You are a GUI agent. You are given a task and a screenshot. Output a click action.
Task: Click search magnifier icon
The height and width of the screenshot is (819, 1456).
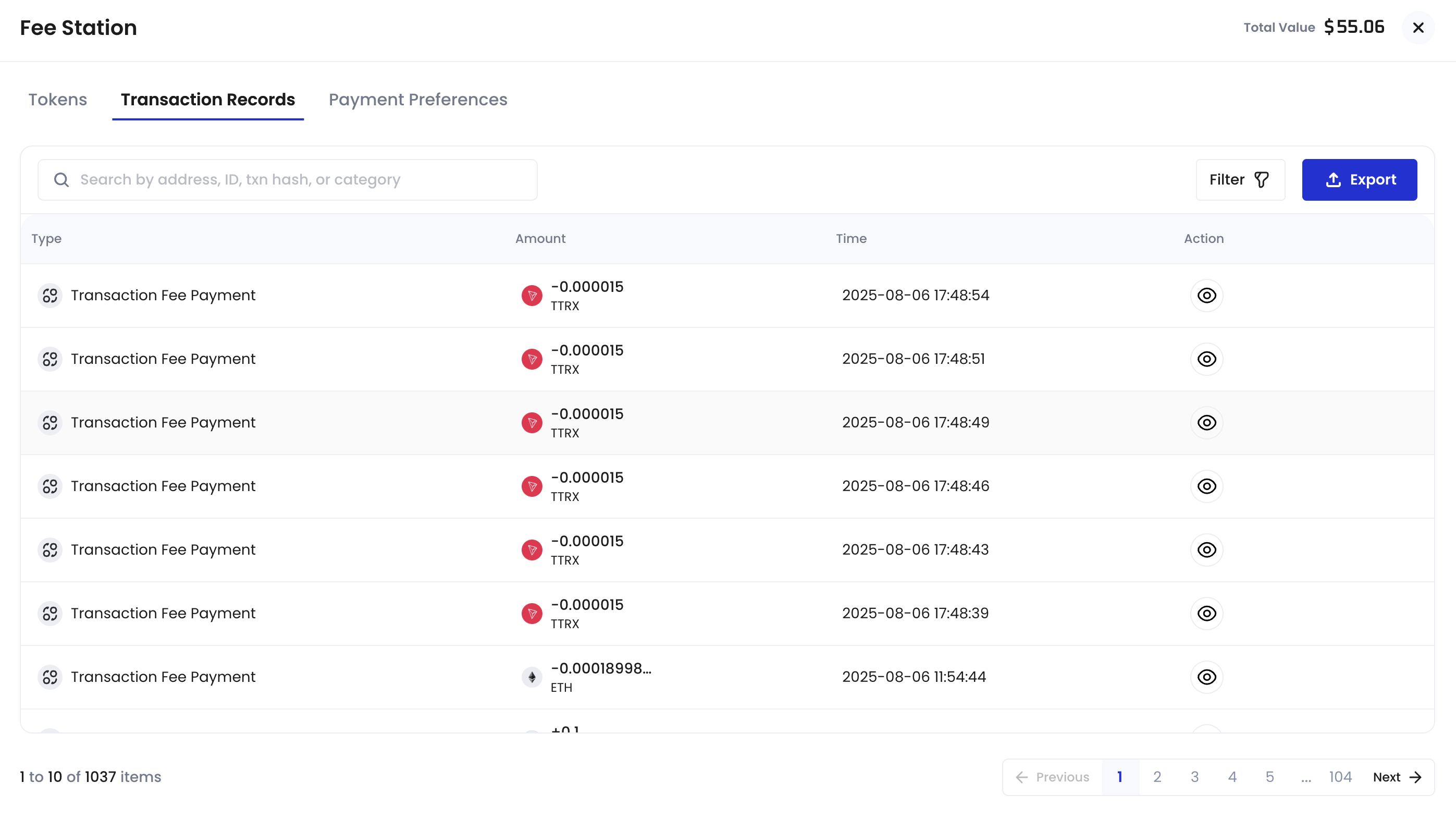(61, 180)
